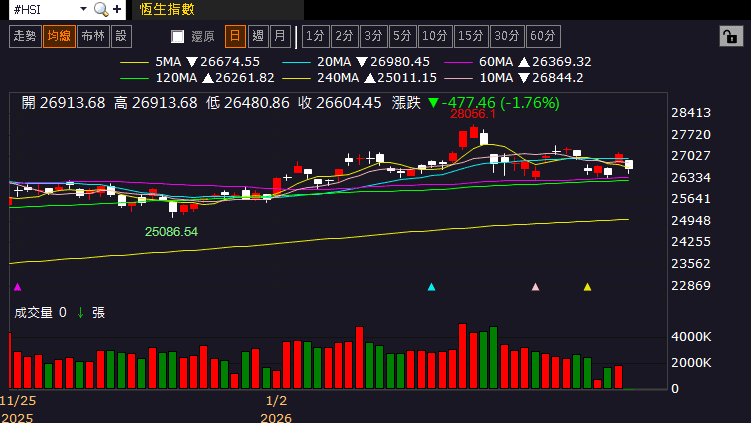Click the yellow triangle marker on chart
Image resolution: width=751 pixels, height=423 pixels.
pyautogui.click(x=587, y=287)
